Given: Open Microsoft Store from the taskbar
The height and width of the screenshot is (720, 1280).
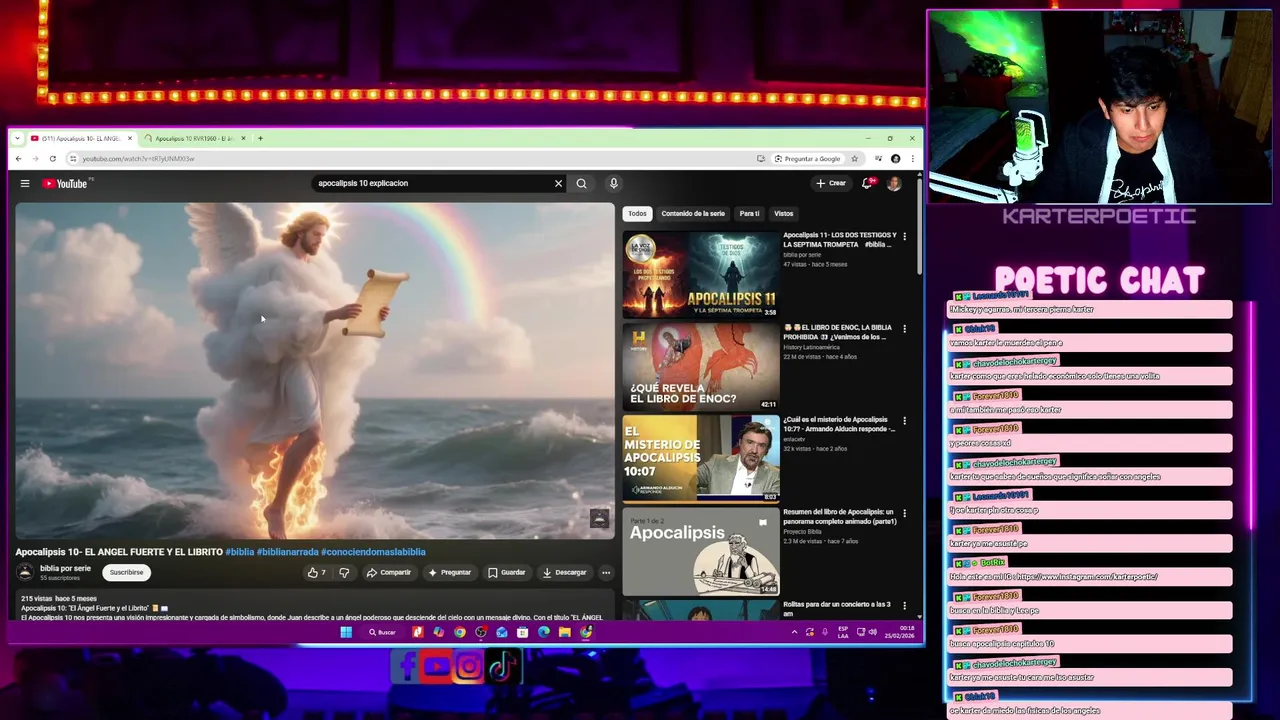Looking at the screenshot, I should tap(523, 632).
